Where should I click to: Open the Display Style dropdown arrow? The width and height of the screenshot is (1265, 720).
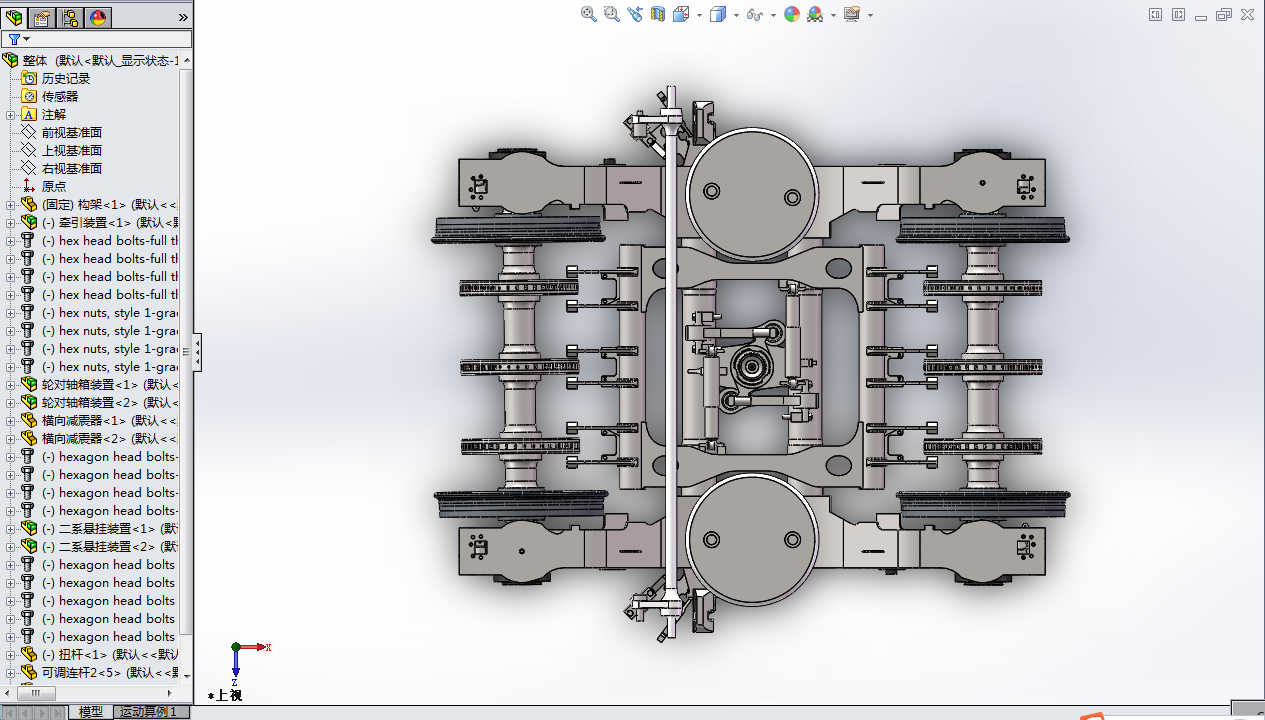(736, 15)
